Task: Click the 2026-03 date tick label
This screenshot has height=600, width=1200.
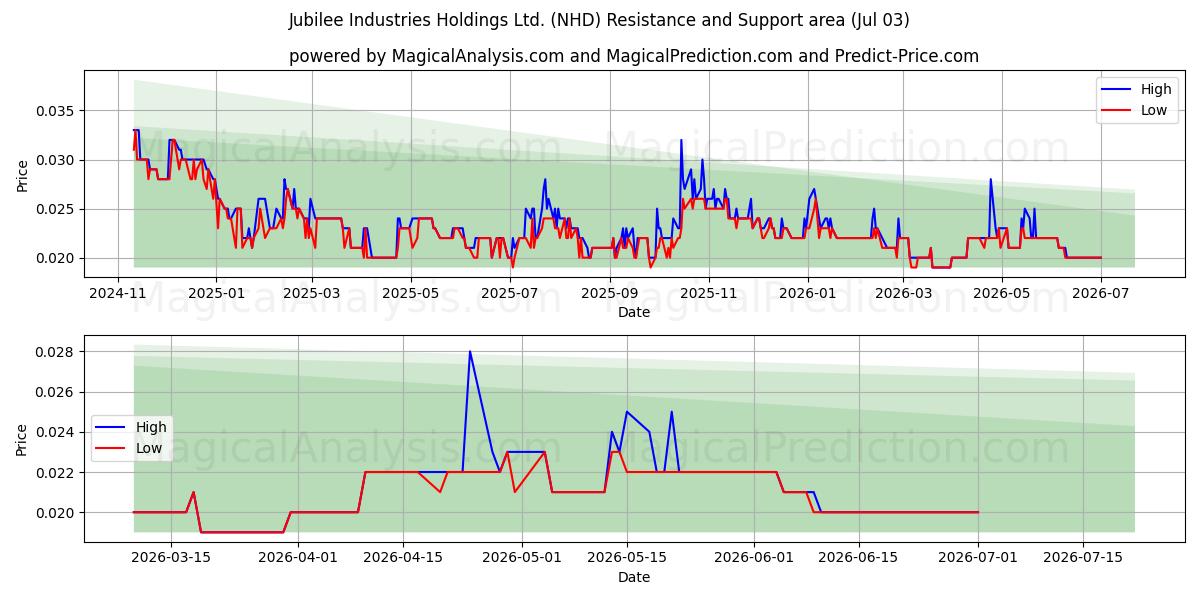Action: tap(903, 293)
